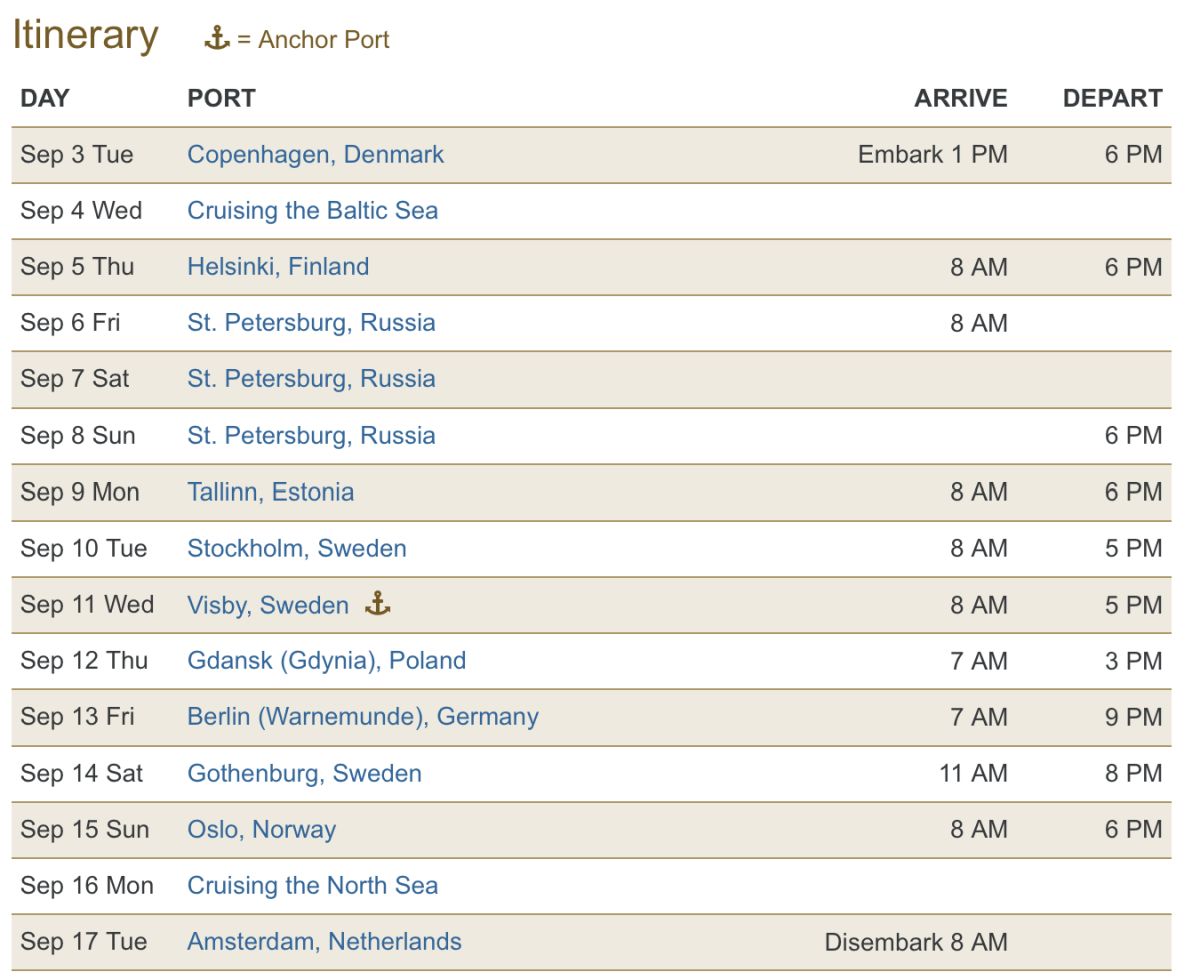The width and height of the screenshot is (1200, 980).
Task: Open the Cruising the North Sea link
Action: 312,886
